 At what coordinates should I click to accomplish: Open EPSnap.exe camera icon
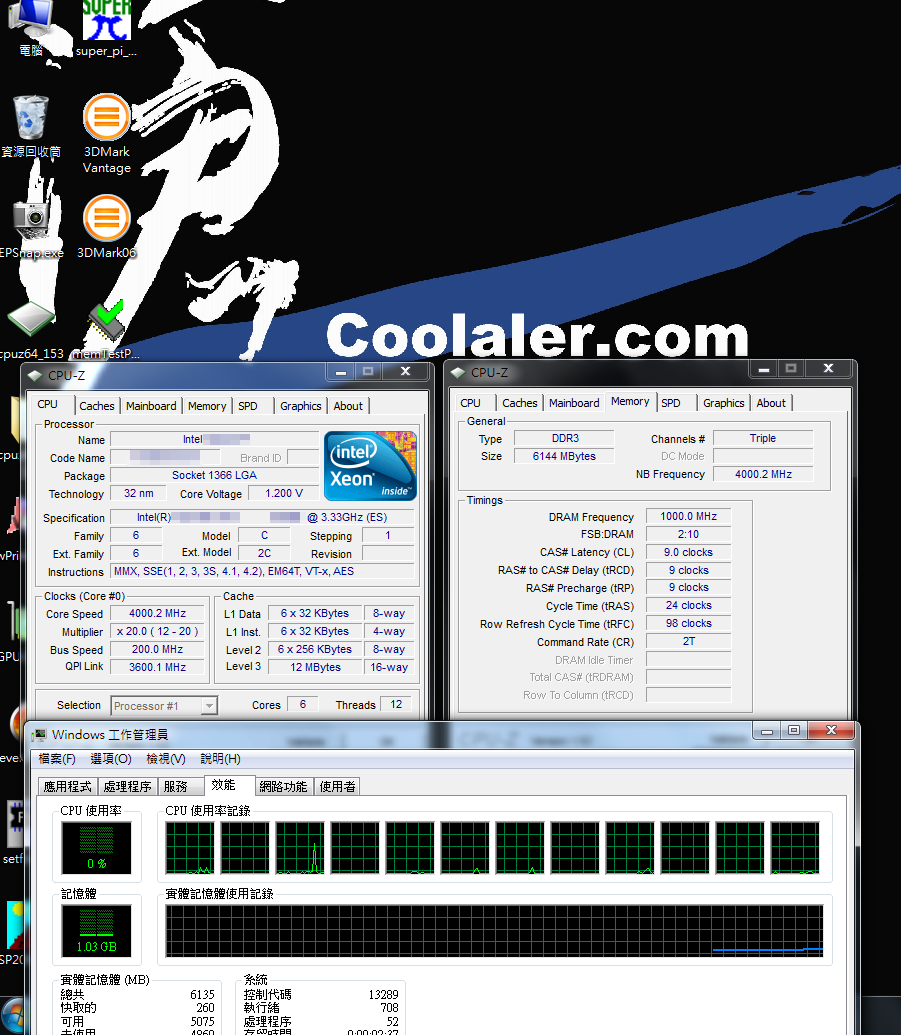click(x=30, y=226)
